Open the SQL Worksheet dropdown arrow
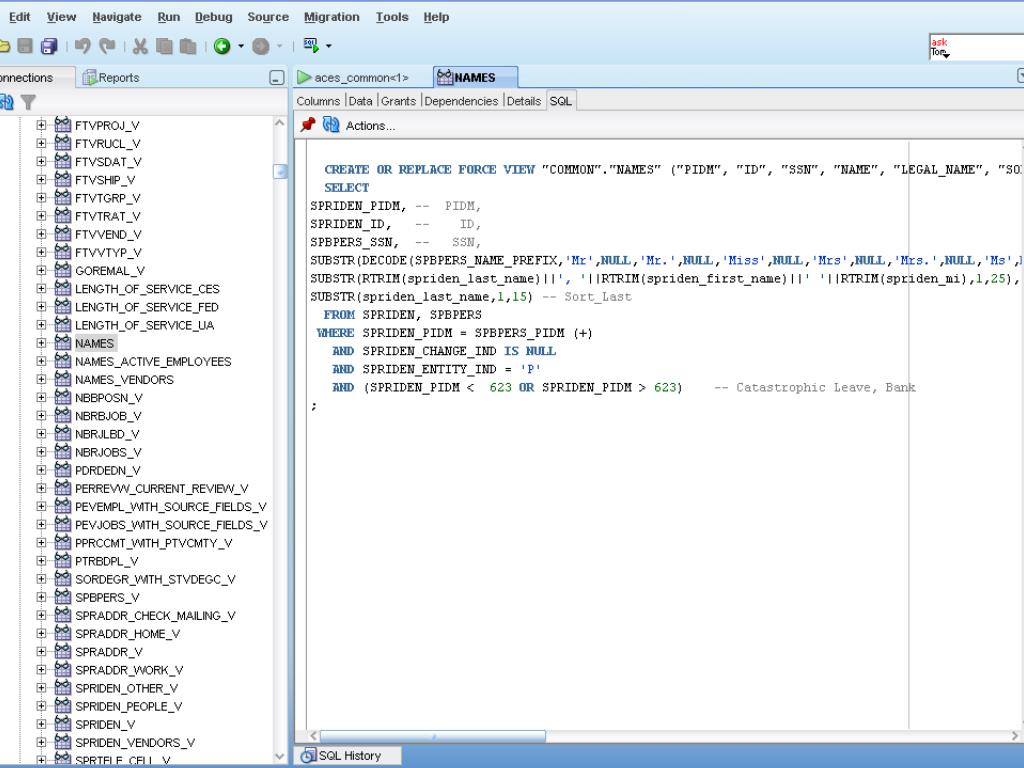This screenshot has height=768, width=1024. (328, 46)
